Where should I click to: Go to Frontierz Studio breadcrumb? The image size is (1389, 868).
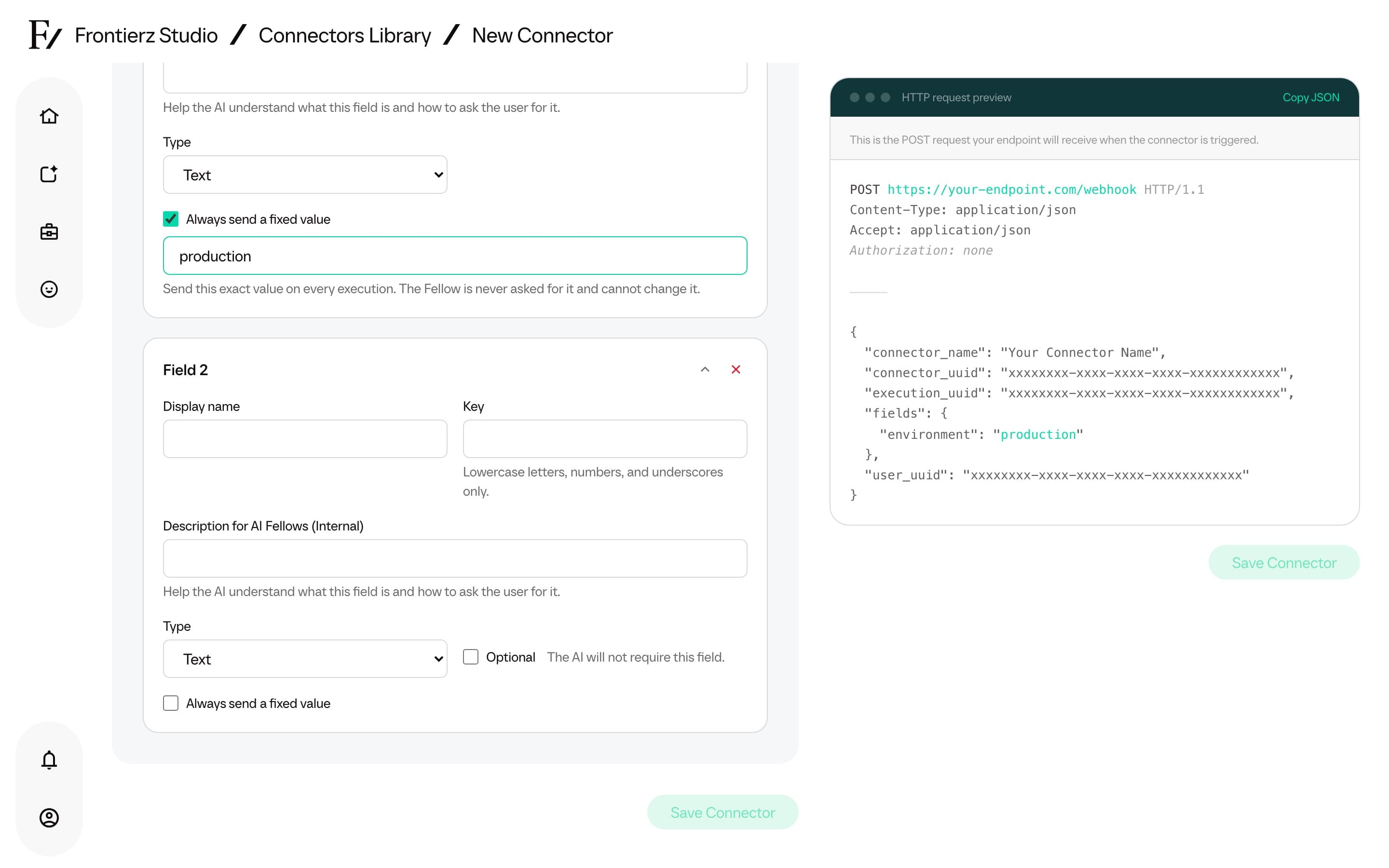[x=146, y=35]
